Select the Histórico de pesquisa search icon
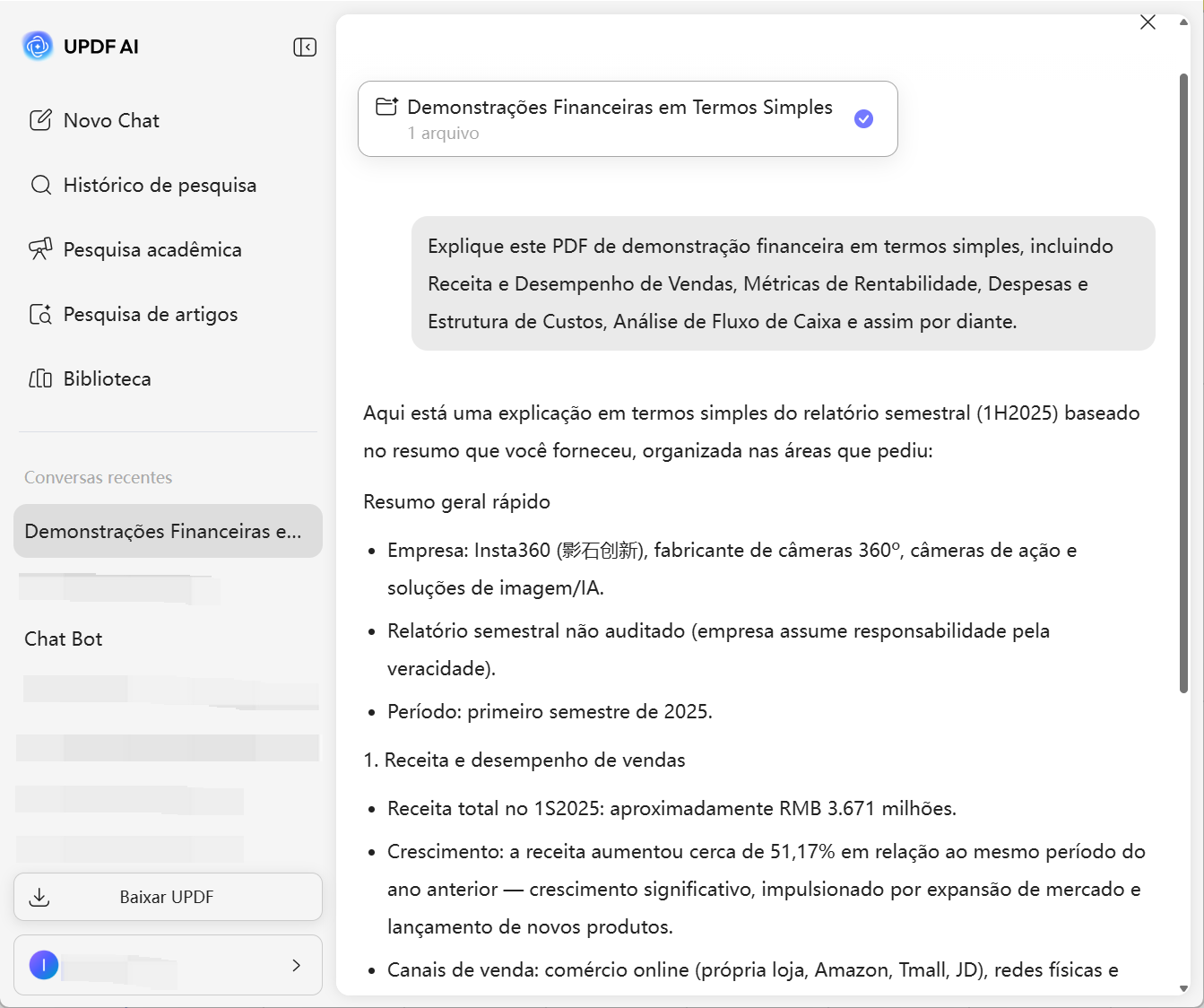 click(x=41, y=185)
